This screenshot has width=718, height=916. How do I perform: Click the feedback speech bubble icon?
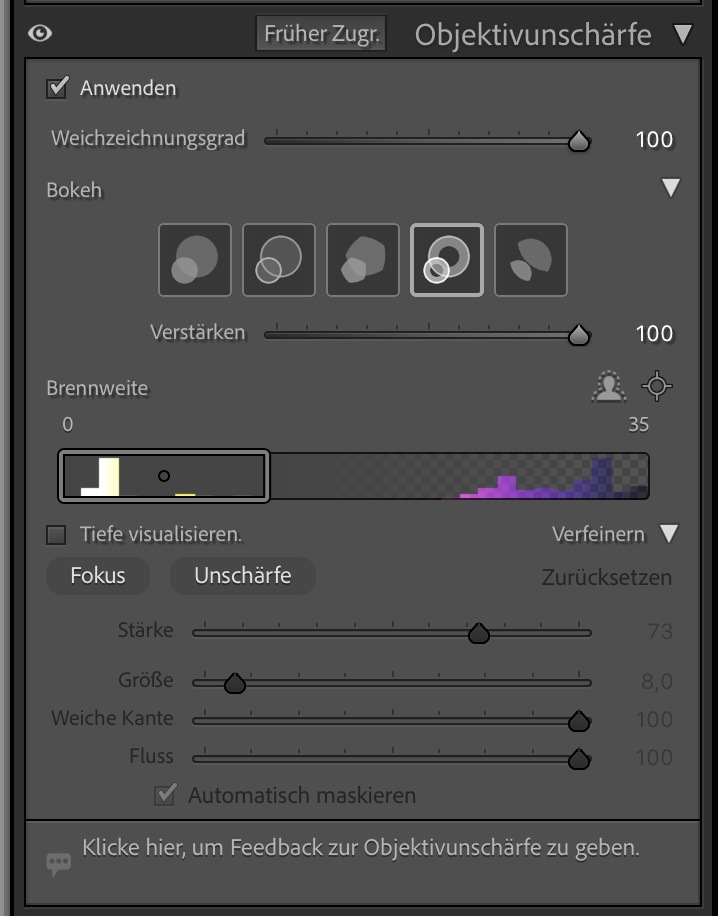(59, 863)
